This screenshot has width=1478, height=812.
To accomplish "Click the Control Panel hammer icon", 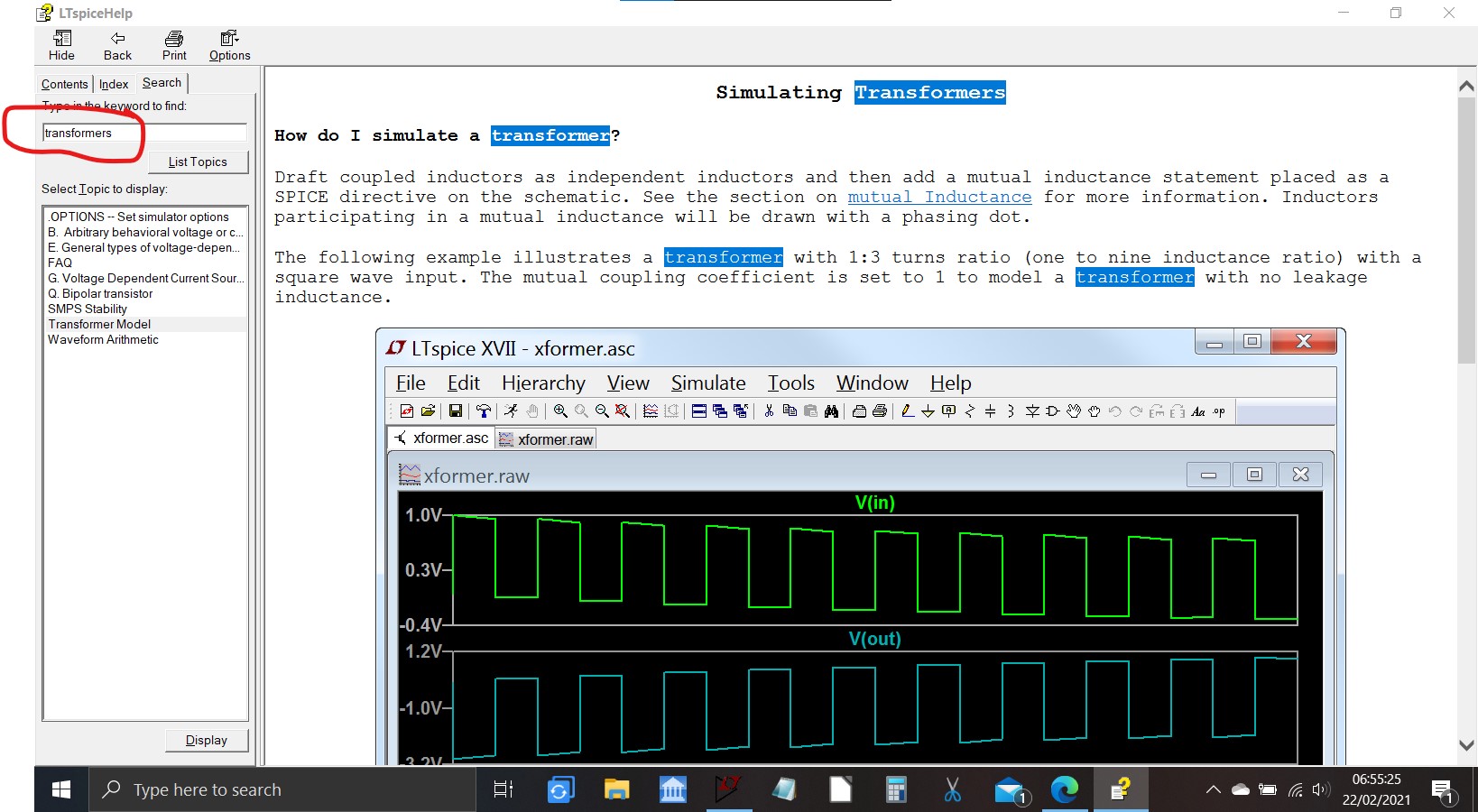I will pyautogui.click(x=484, y=411).
